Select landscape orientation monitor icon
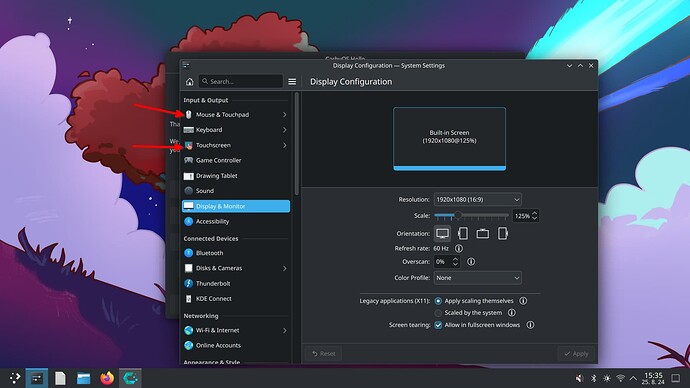Viewport: 690px width, 388px height. click(442, 234)
